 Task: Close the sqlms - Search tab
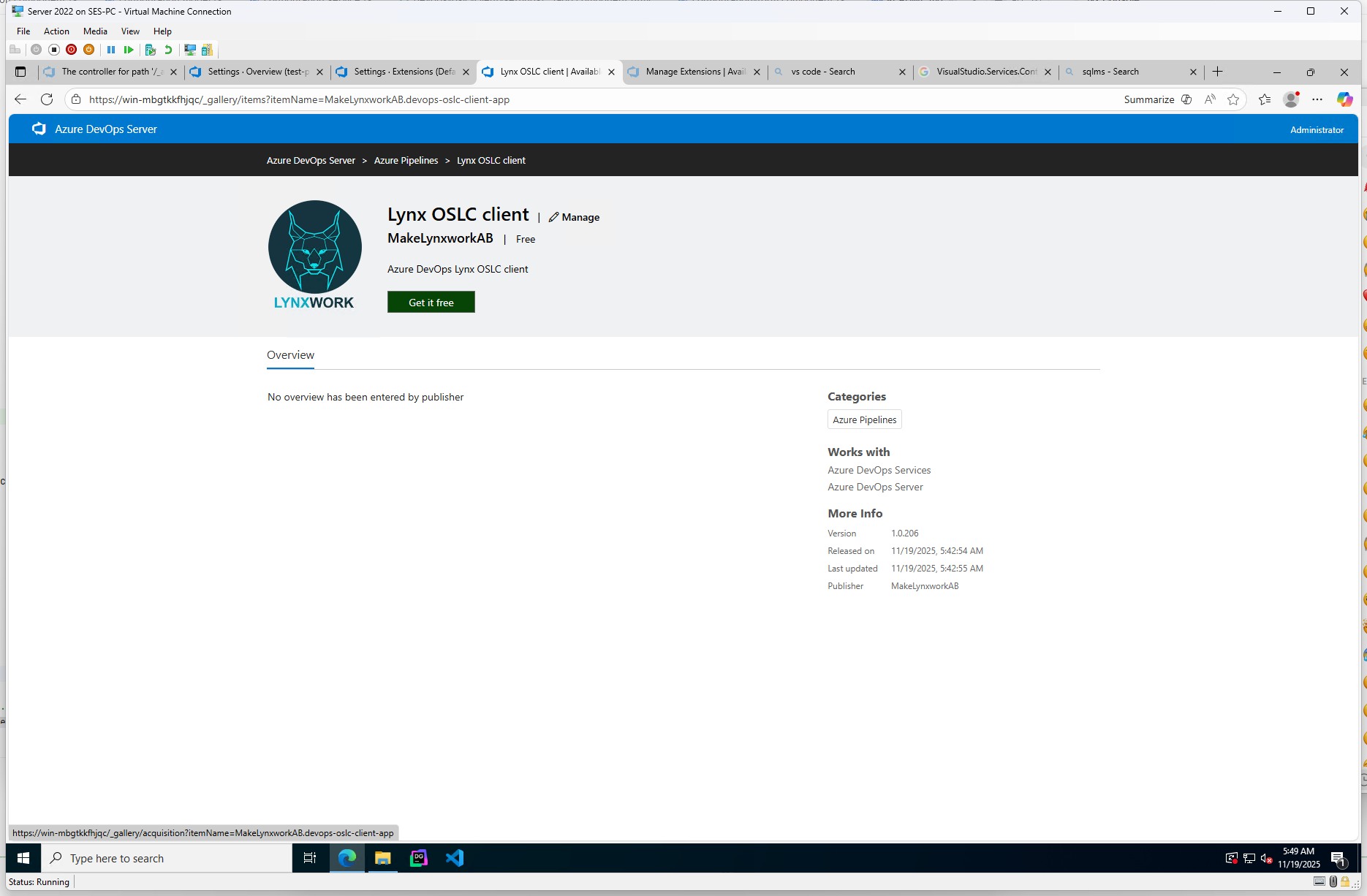pyautogui.click(x=1193, y=72)
